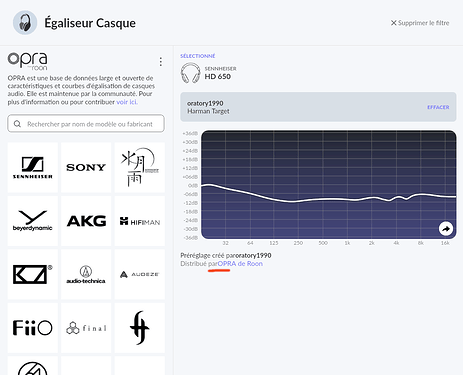Select the beyerdynamic brand tile
Screen dimensions: 463x375
[x=33, y=221]
